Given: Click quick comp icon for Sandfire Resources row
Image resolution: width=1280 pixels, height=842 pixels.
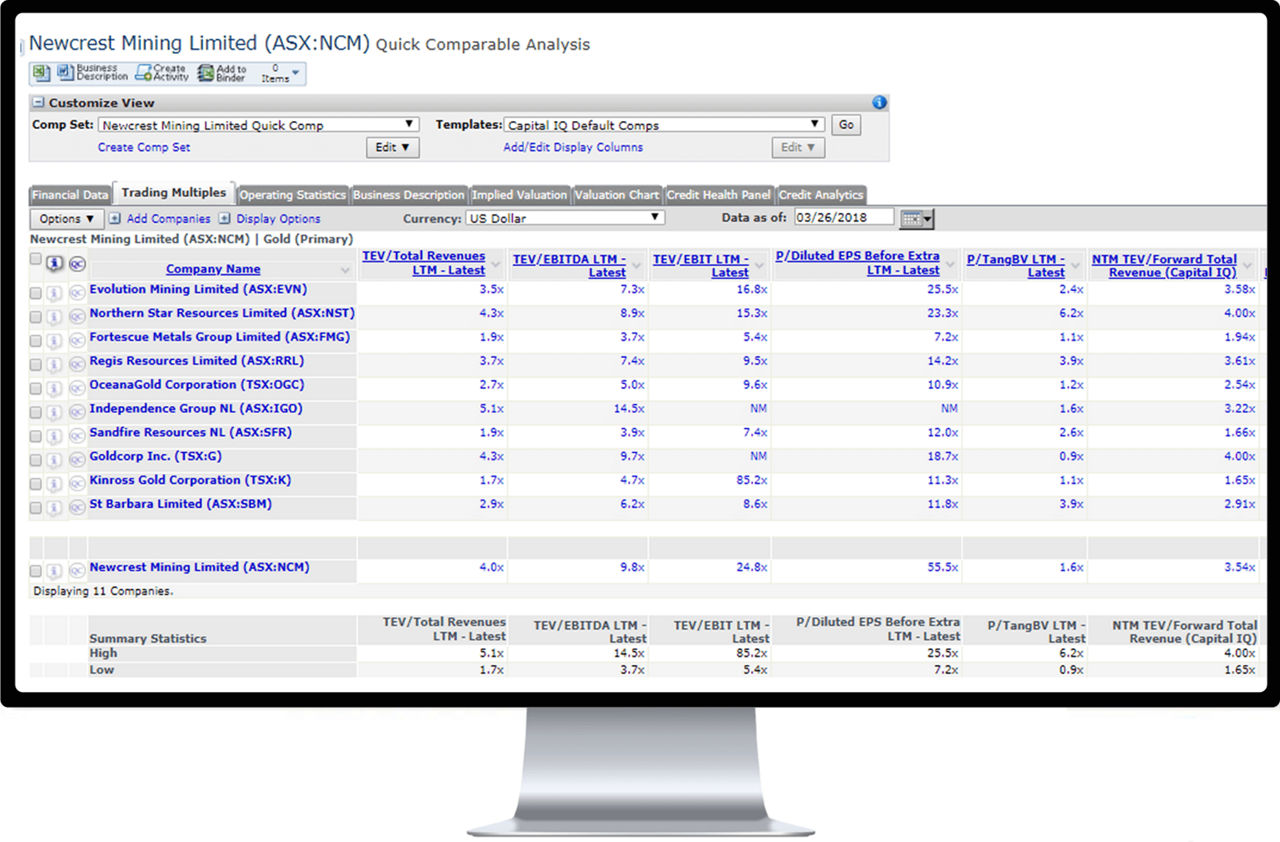Looking at the screenshot, I should [x=77, y=437].
